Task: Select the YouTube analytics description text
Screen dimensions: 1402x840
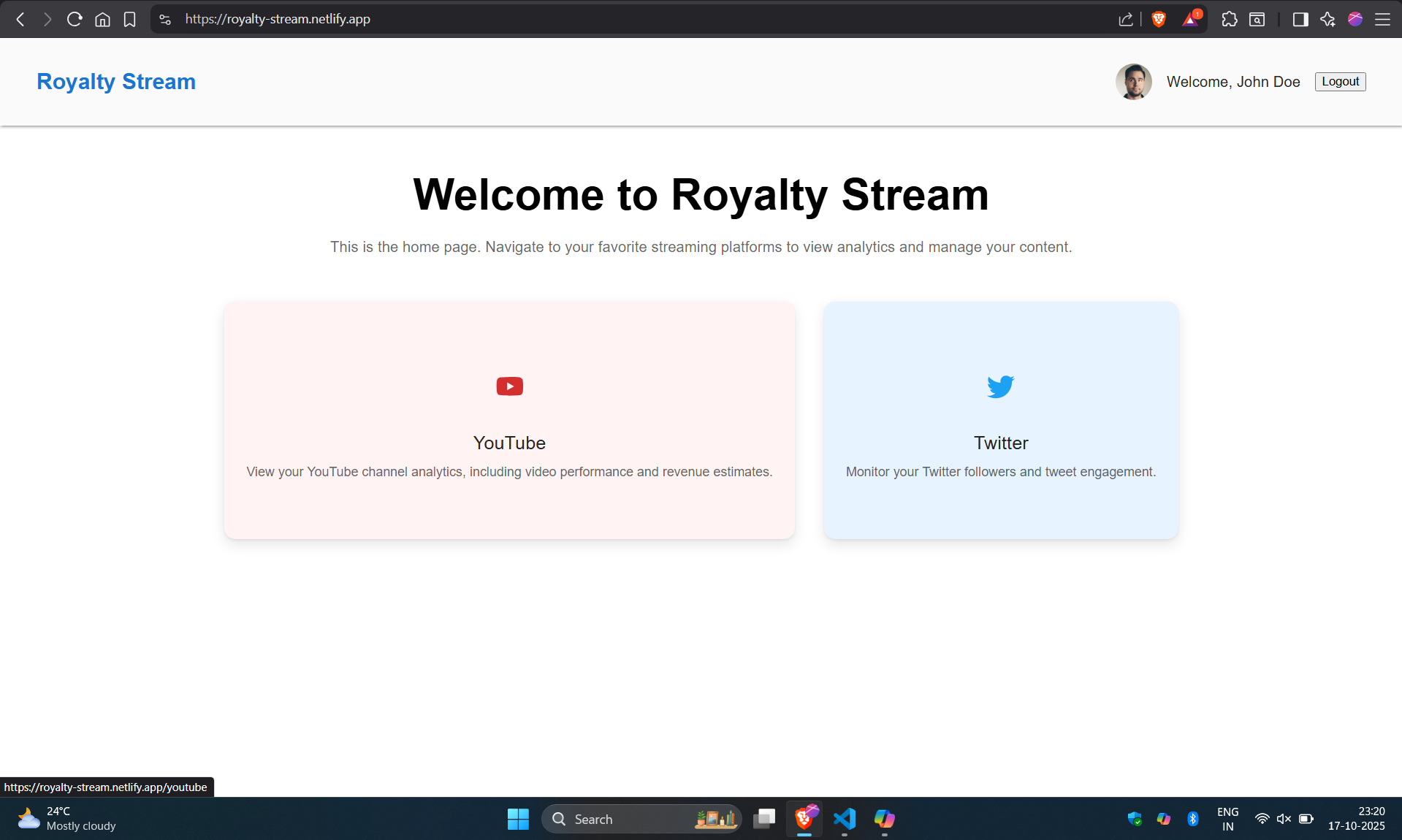Action: (x=509, y=472)
